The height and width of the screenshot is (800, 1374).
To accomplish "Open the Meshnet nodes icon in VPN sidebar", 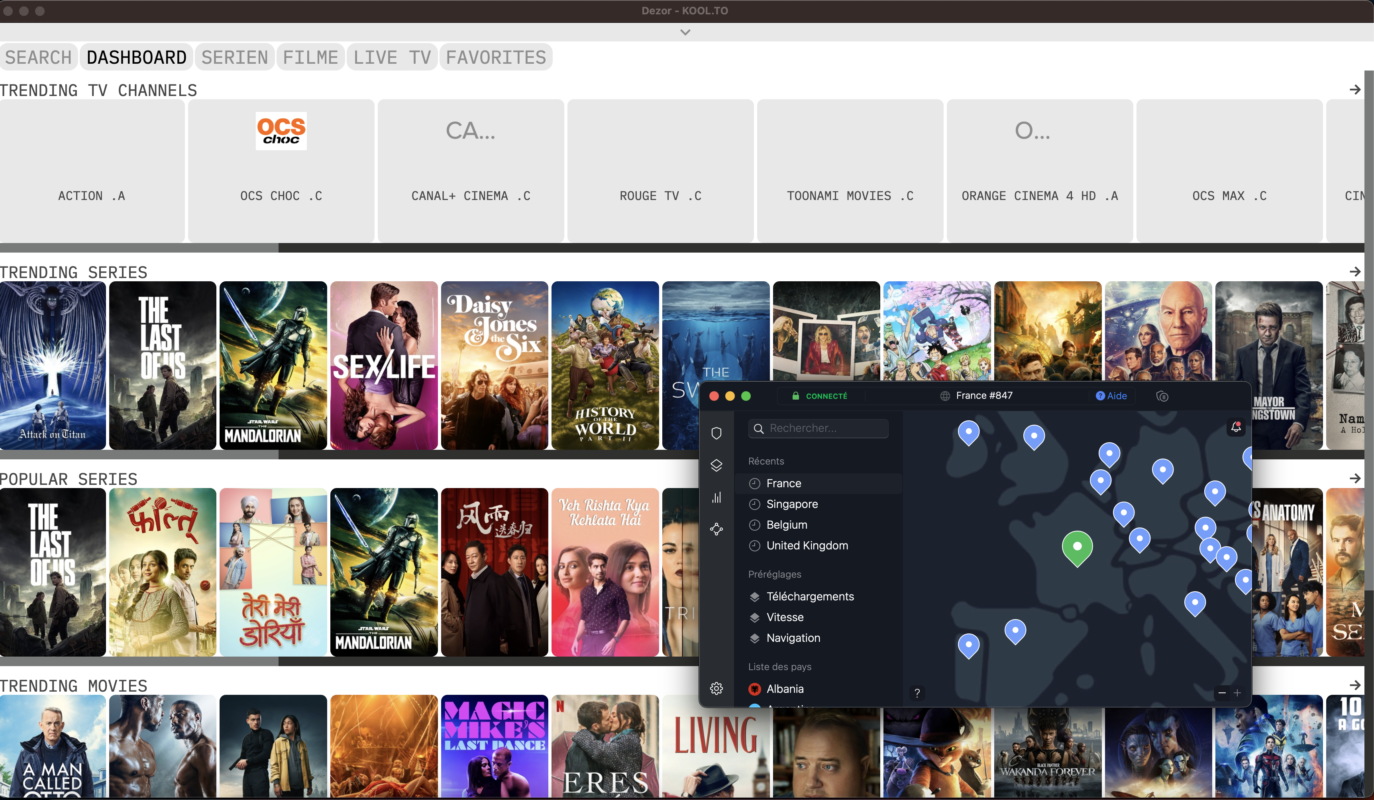I will [716, 529].
